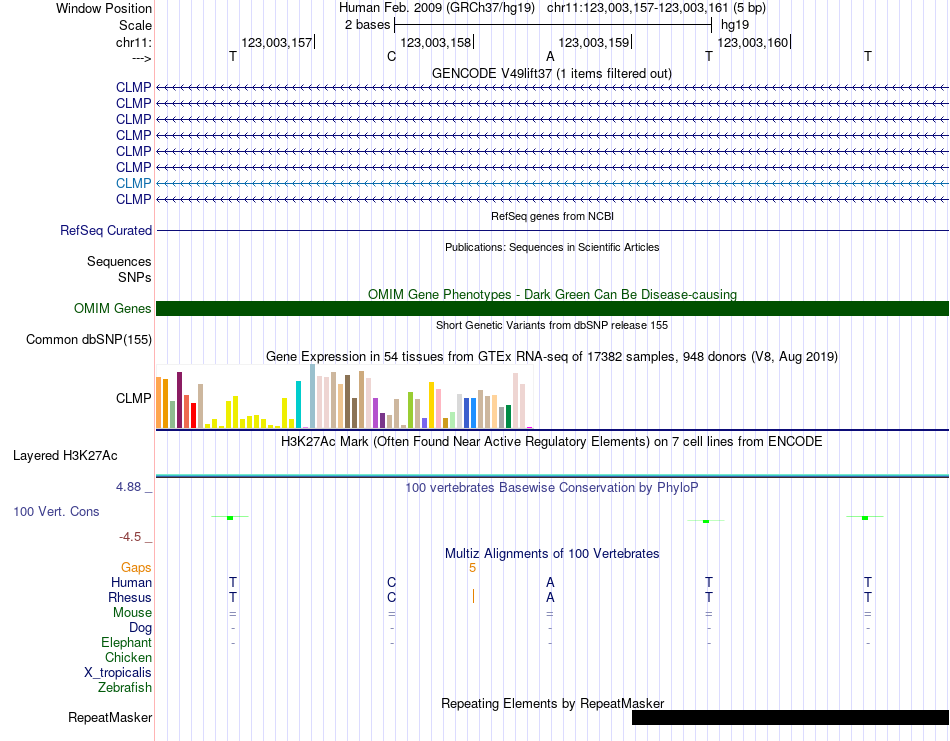Screen dimensions: 950x741
Task: Click the OMIM Genes label
Action: 112,308
